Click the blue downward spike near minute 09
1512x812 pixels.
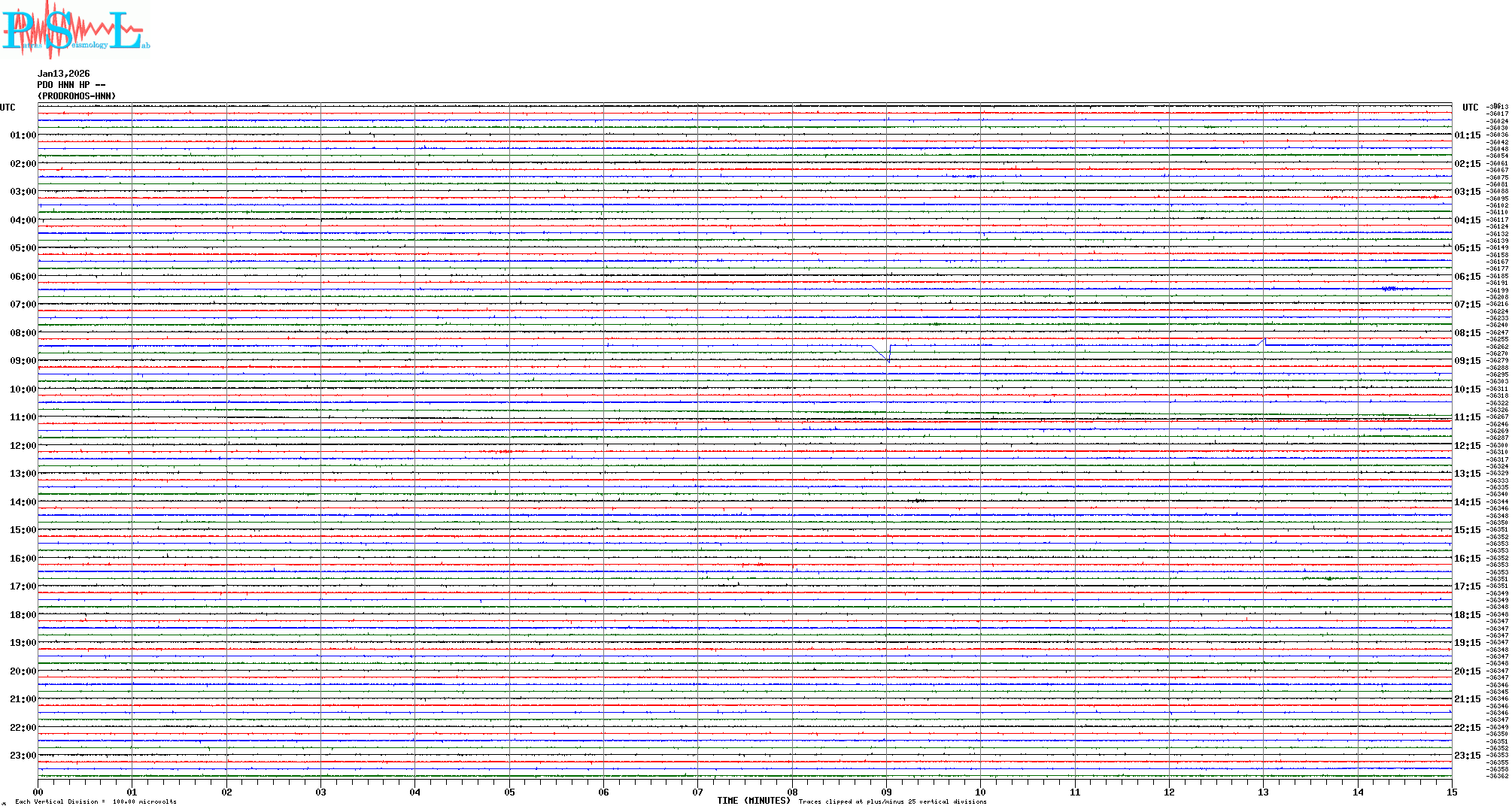(x=888, y=359)
